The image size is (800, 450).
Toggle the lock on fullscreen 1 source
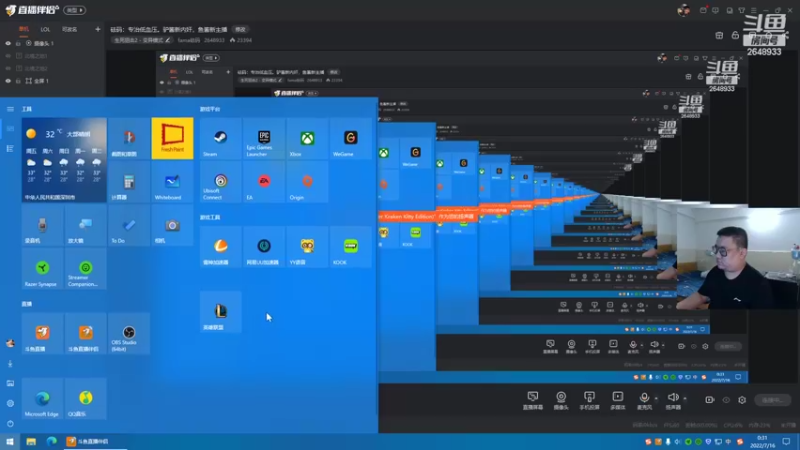18,81
